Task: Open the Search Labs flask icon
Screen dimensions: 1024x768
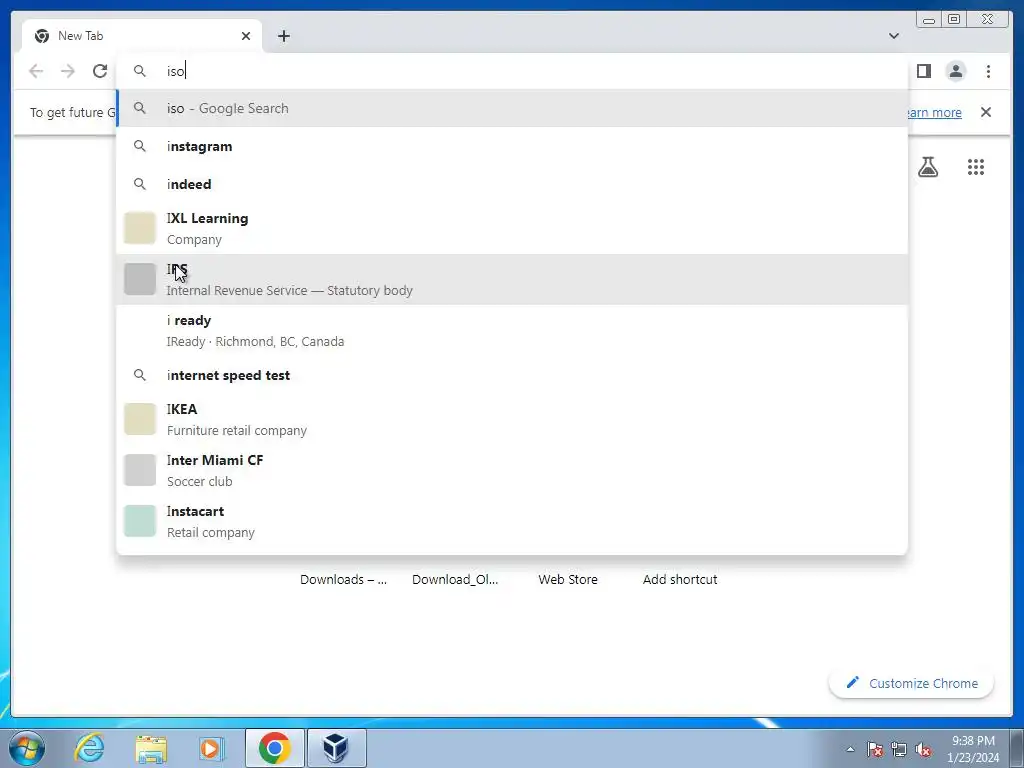Action: (927, 167)
